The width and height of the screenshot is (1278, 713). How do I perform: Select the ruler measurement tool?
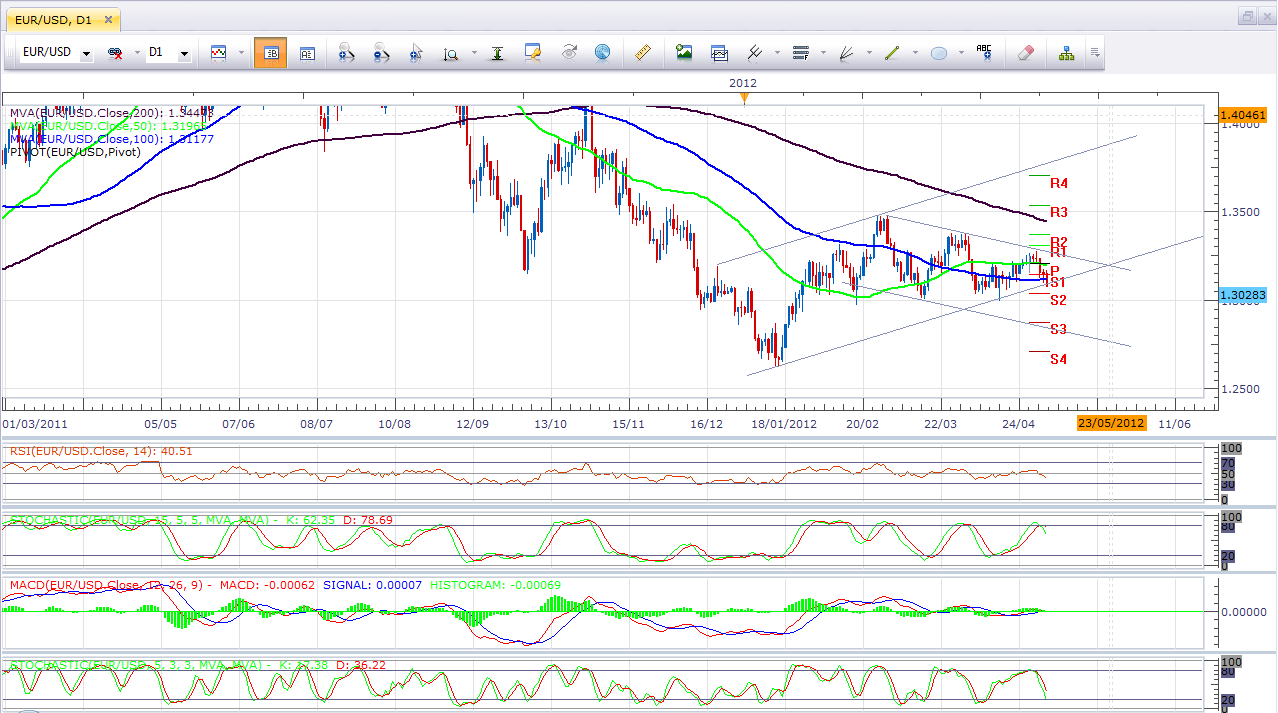644,53
